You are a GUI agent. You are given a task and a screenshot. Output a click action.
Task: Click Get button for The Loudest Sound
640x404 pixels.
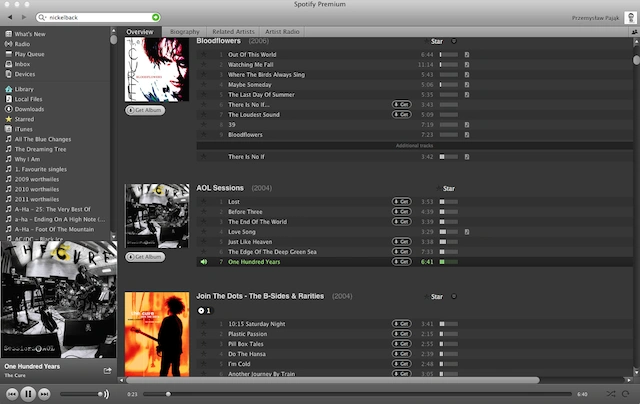[x=402, y=115]
